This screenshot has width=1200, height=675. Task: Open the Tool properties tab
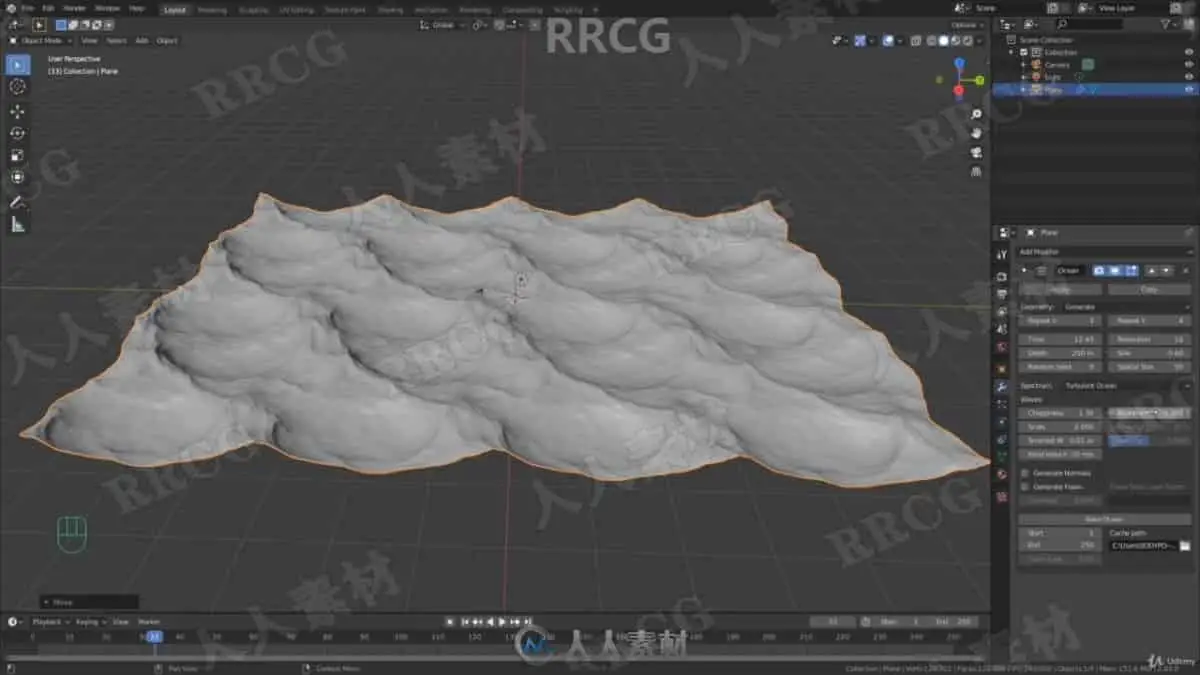pyautogui.click(x=1001, y=255)
